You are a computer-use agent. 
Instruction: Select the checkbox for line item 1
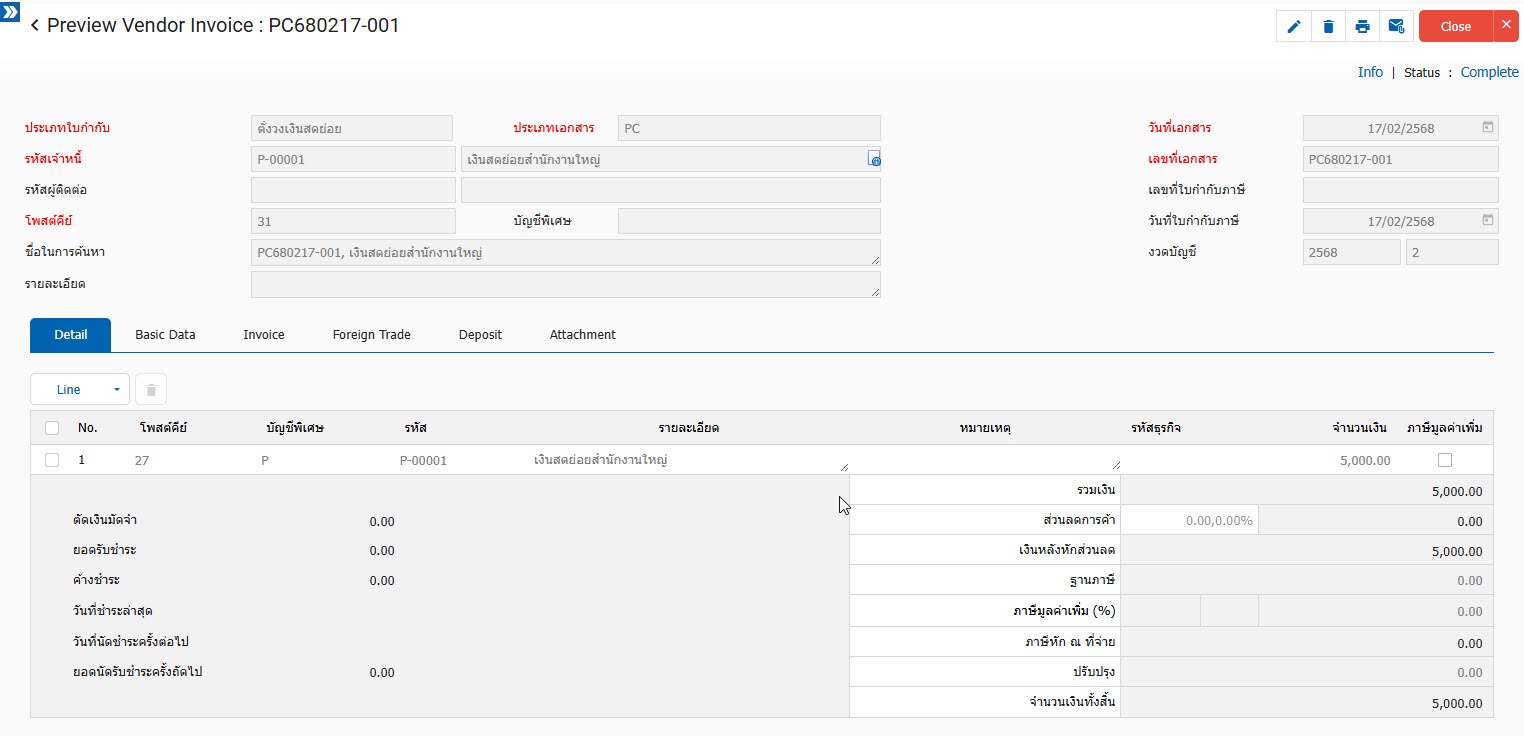pos(52,460)
